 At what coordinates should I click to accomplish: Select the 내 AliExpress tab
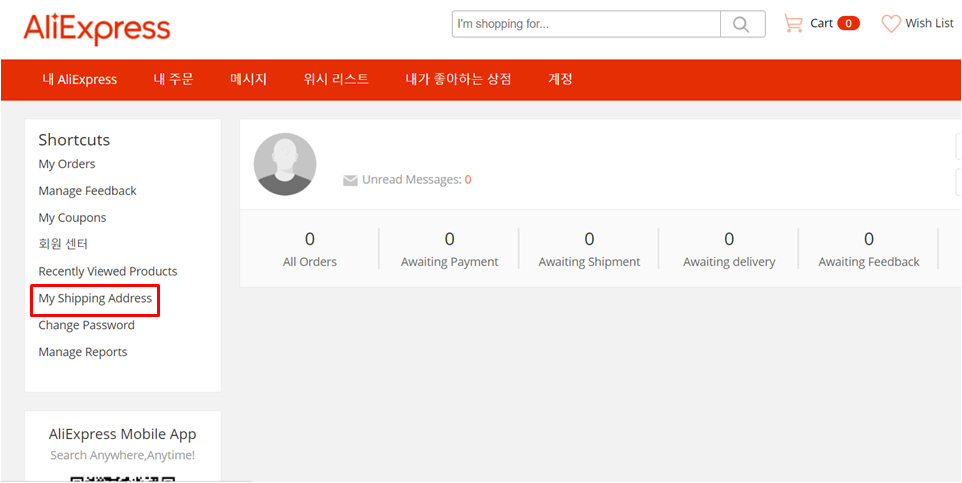click(80, 80)
